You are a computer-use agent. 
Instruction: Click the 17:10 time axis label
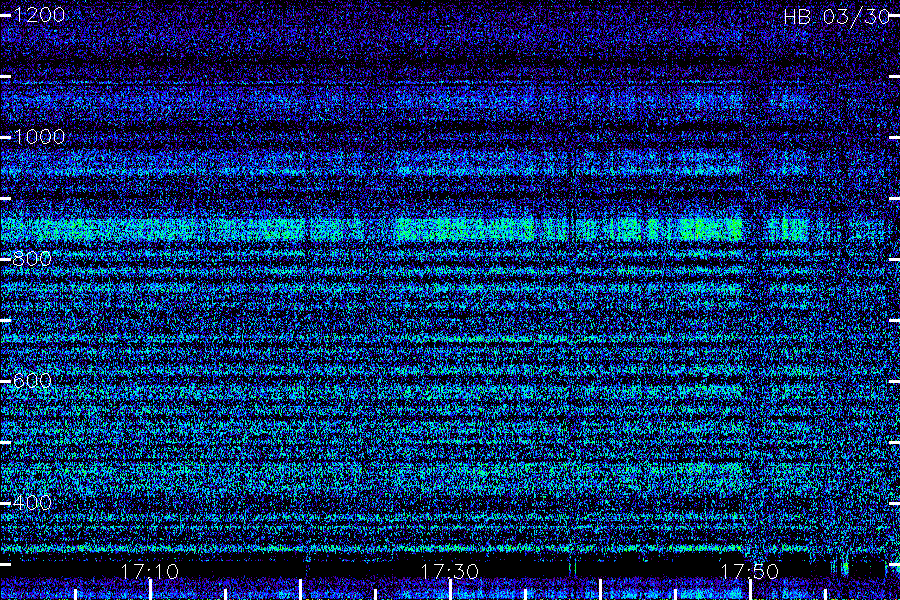(150, 571)
